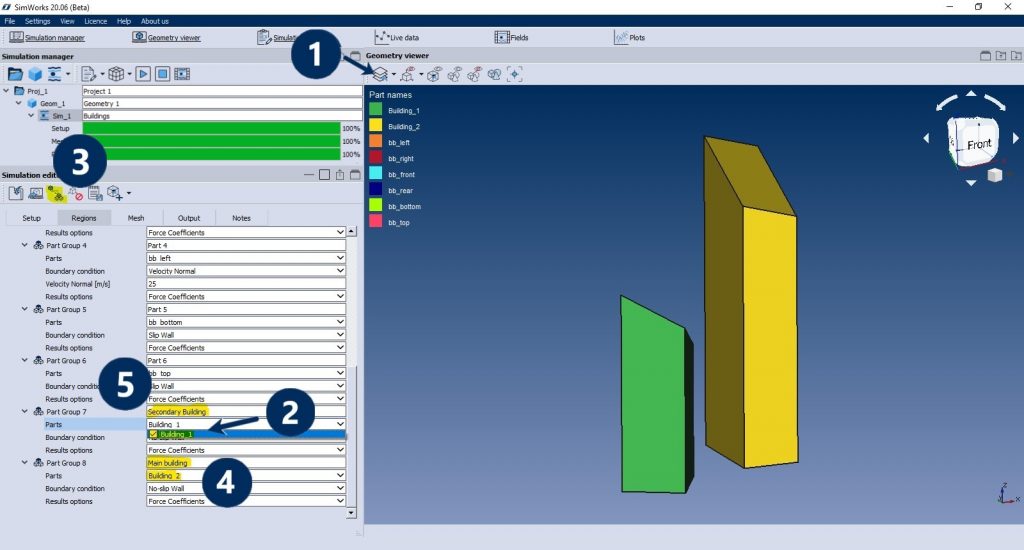Collapse the Proj_1 tree node

[x=7, y=91]
